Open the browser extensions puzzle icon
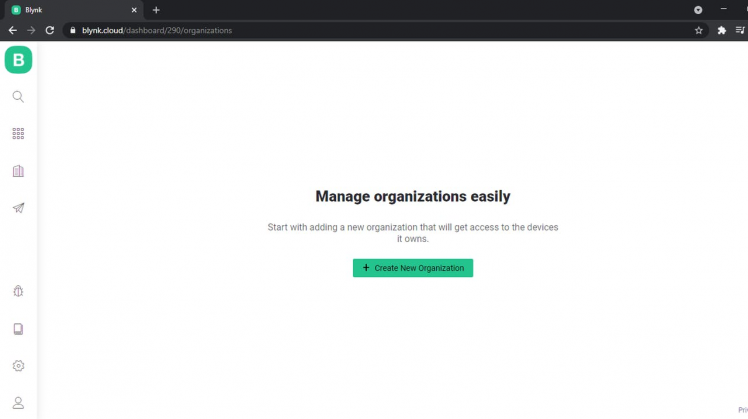 [x=721, y=31]
